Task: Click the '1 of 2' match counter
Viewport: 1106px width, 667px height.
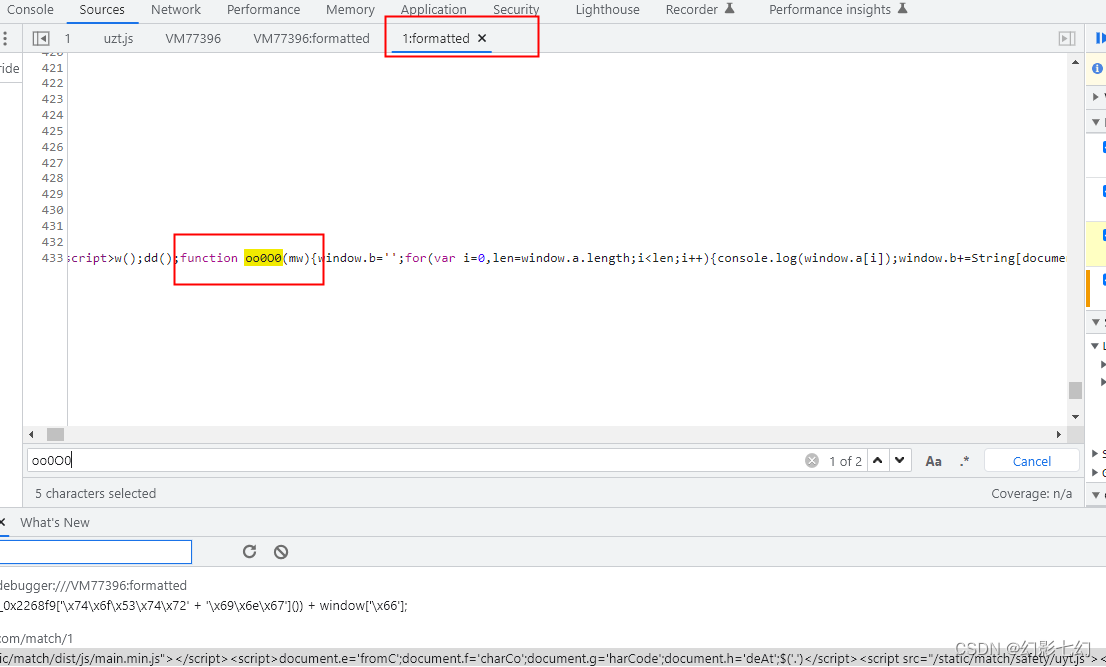Action: coord(845,461)
